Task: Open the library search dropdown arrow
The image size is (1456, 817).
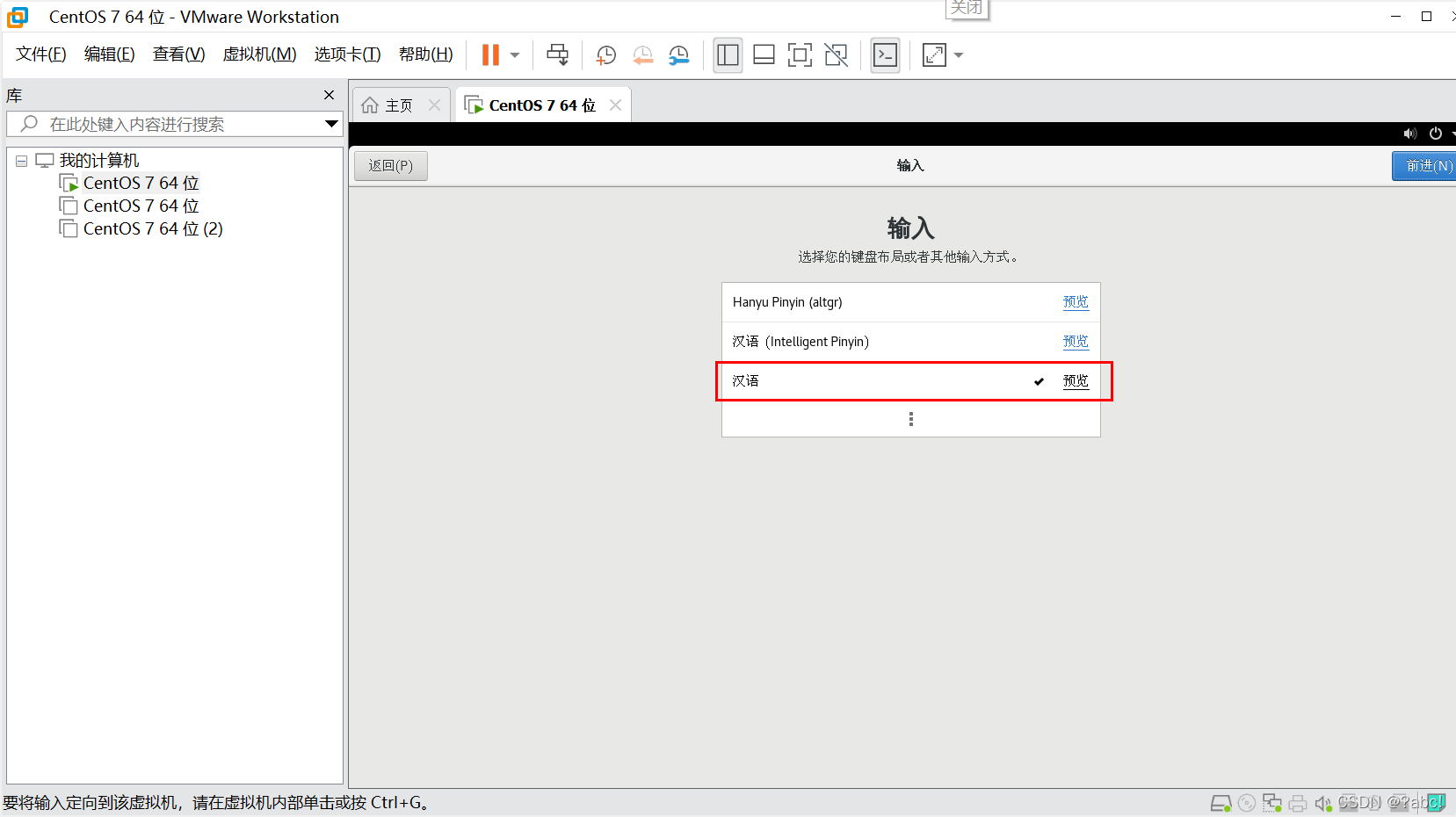Action: tap(331, 124)
